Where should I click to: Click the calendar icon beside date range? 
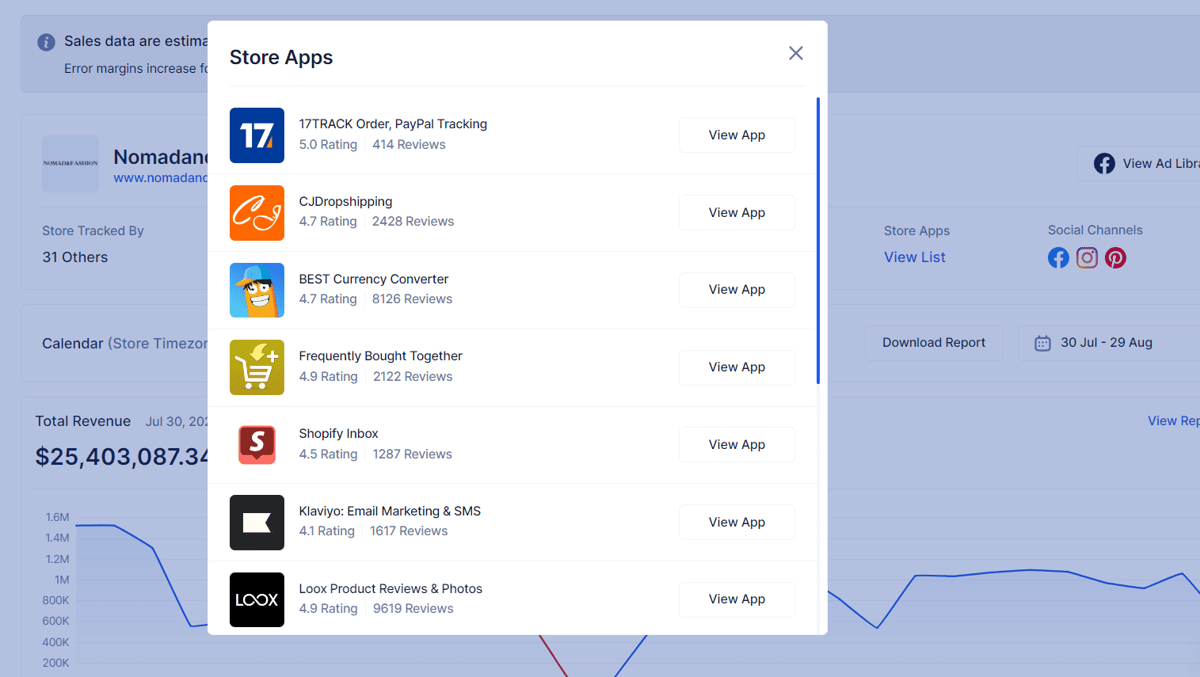(x=1042, y=343)
